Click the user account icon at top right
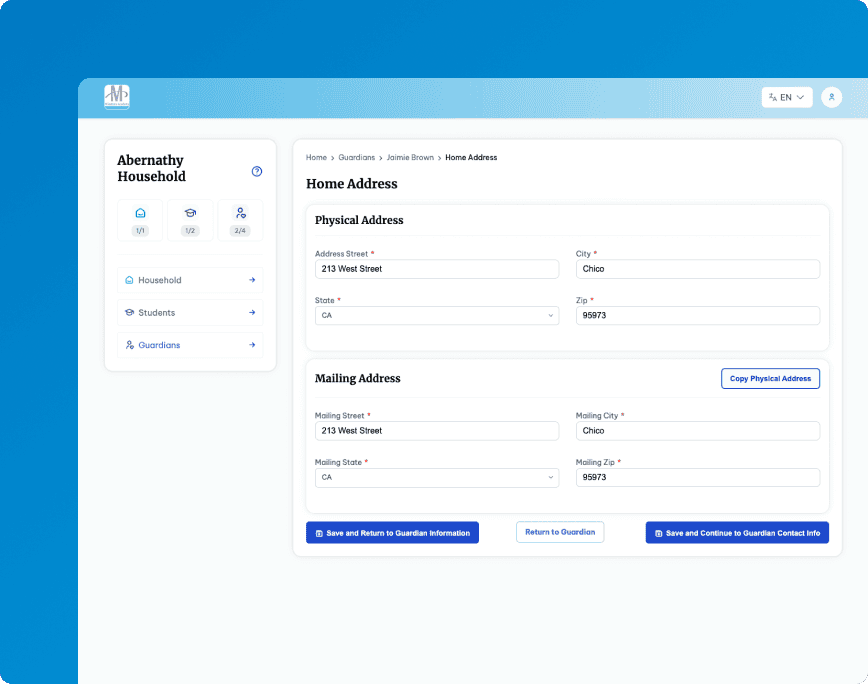The height and width of the screenshot is (684, 868). coord(832,97)
